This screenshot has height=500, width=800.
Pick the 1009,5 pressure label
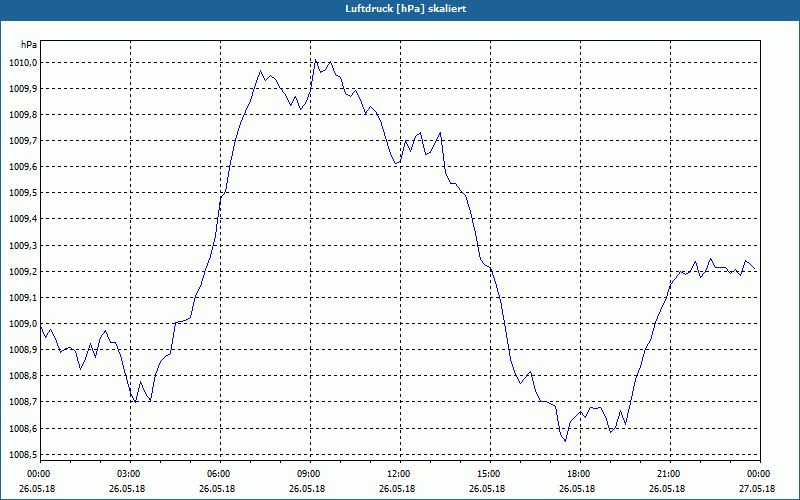coord(23,193)
